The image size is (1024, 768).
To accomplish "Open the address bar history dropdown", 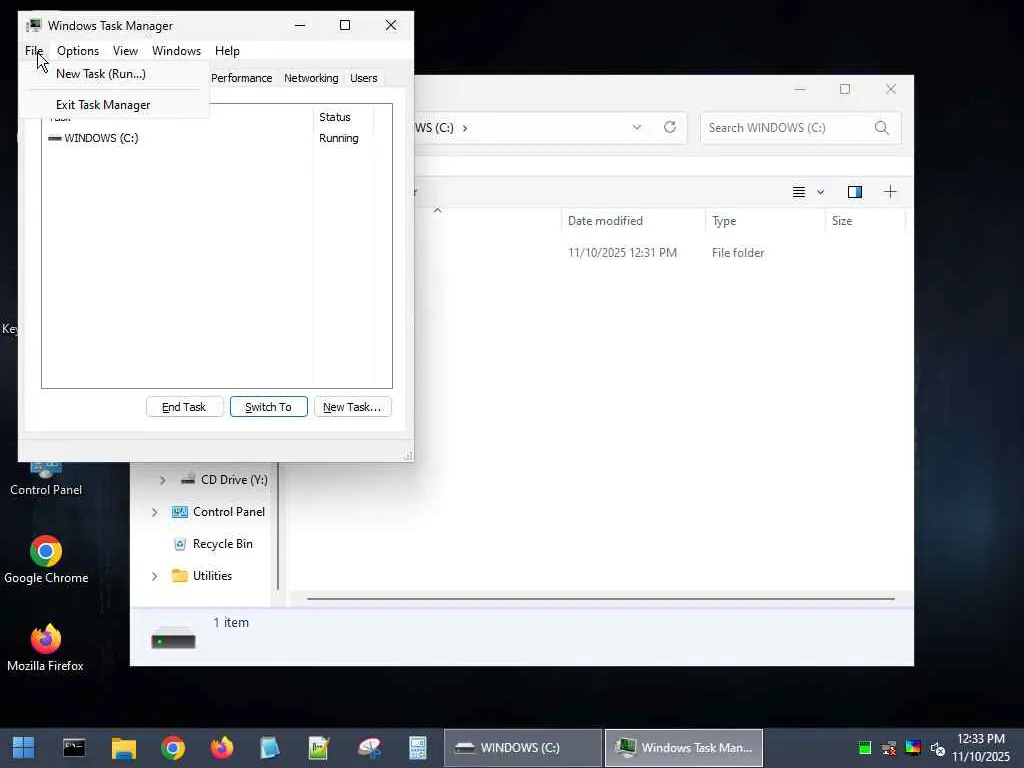I will coord(637,127).
